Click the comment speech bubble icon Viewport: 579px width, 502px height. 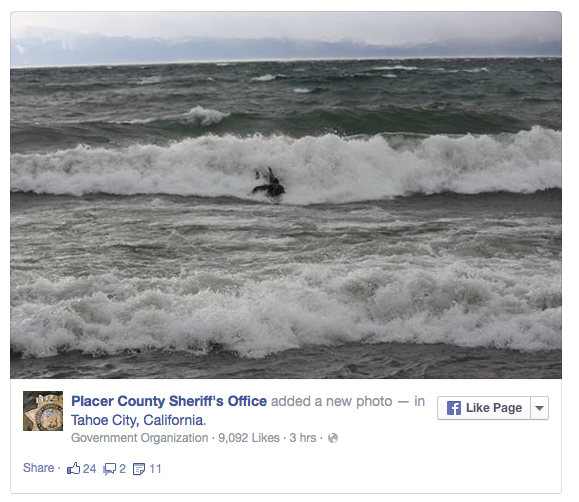(110, 469)
